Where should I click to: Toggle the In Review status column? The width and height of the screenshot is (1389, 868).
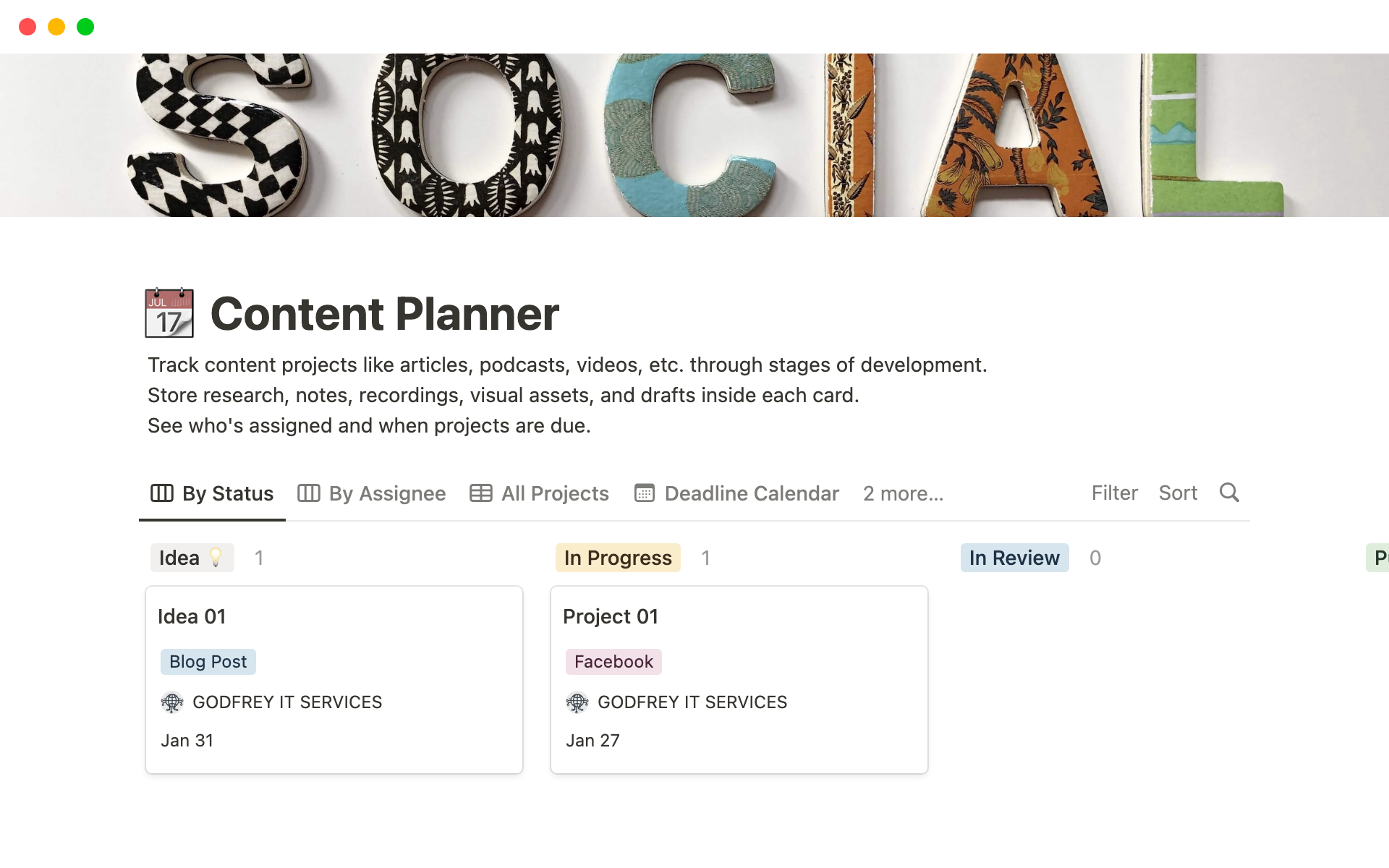point(1014,557)
